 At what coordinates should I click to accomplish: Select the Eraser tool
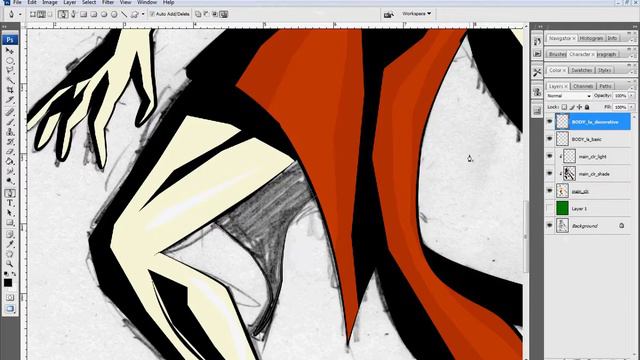pyautogui.click(x=10, y=151)
